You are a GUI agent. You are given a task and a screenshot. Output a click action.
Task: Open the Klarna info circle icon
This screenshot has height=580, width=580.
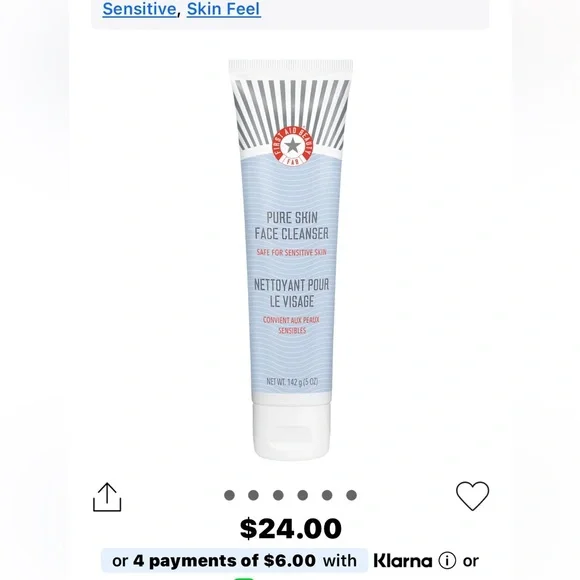[447, 561]
